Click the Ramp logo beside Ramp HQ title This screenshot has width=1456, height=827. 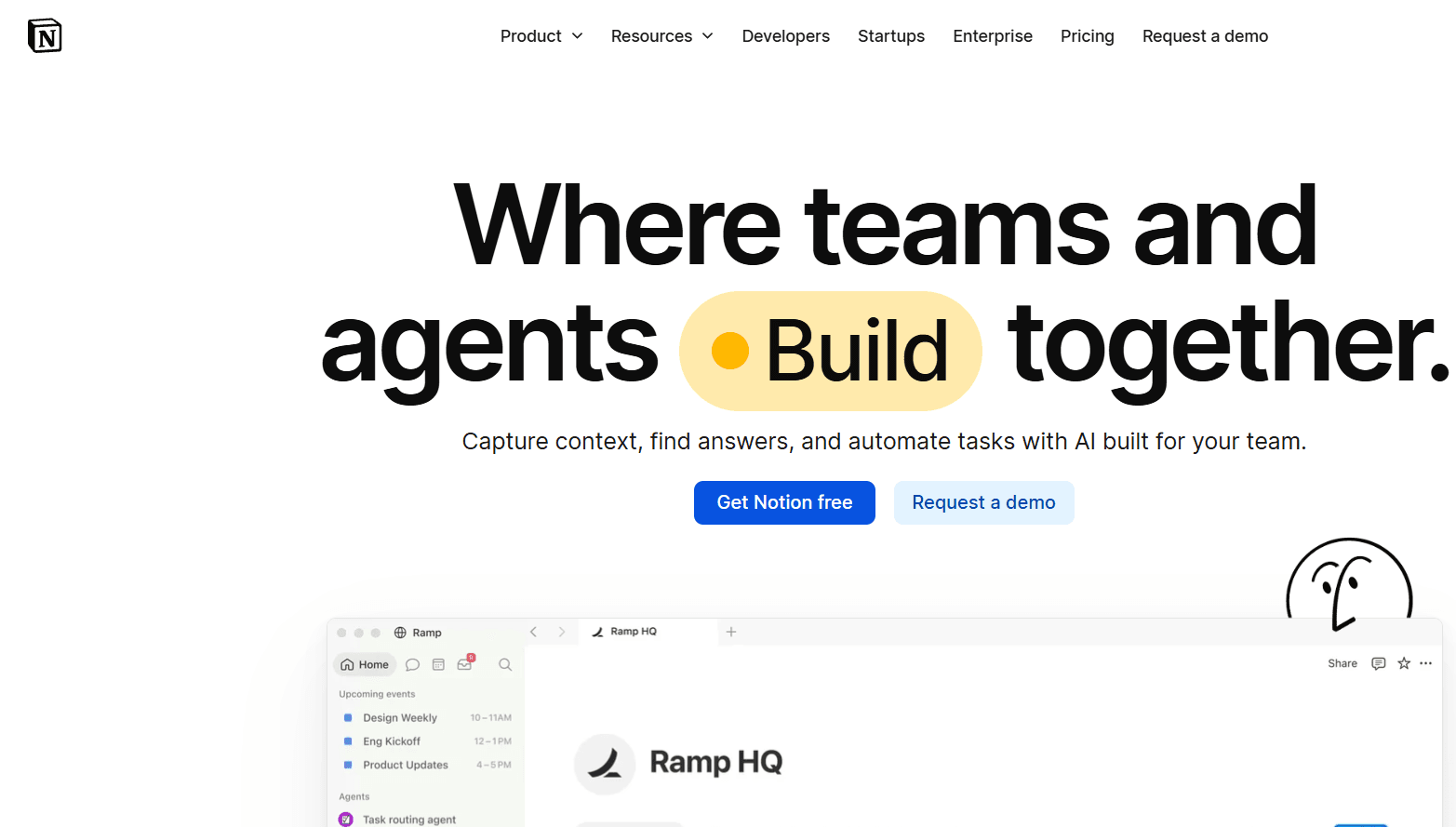pyautogui.click(x=605, y=764)
